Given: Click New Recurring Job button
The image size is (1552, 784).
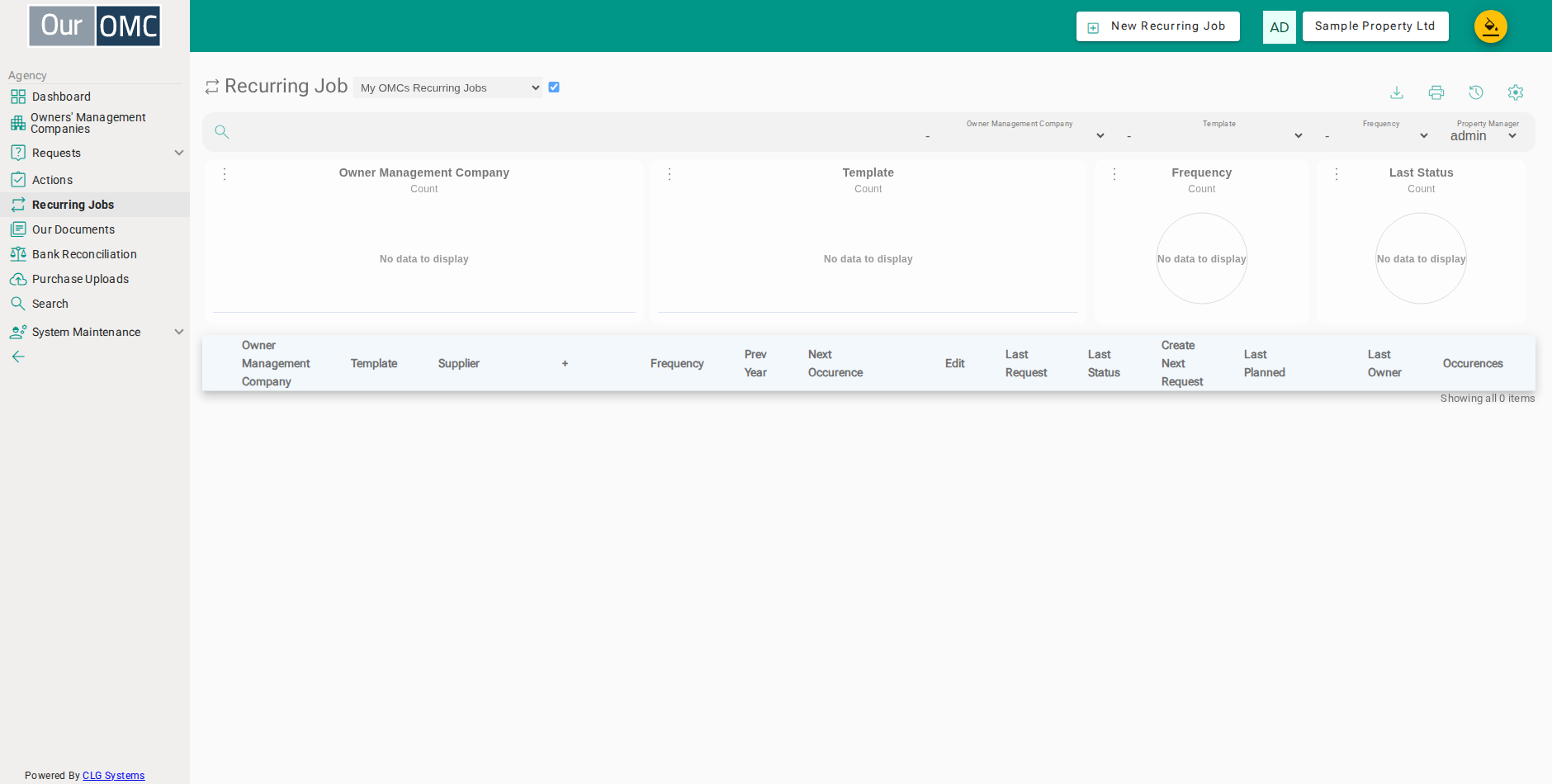Looking at the screenshot, I should 1158,26.
